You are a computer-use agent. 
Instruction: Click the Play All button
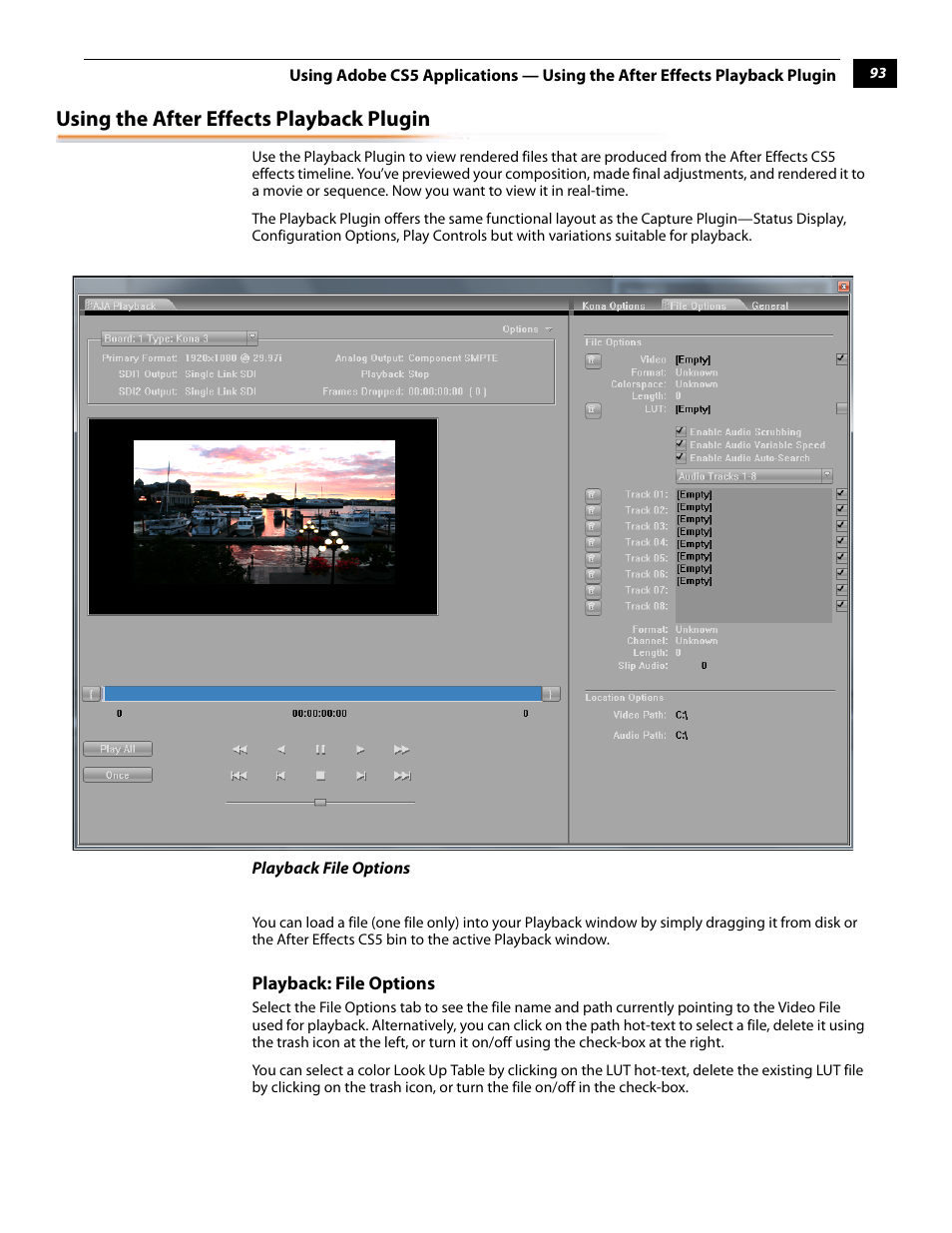(117, 748)
